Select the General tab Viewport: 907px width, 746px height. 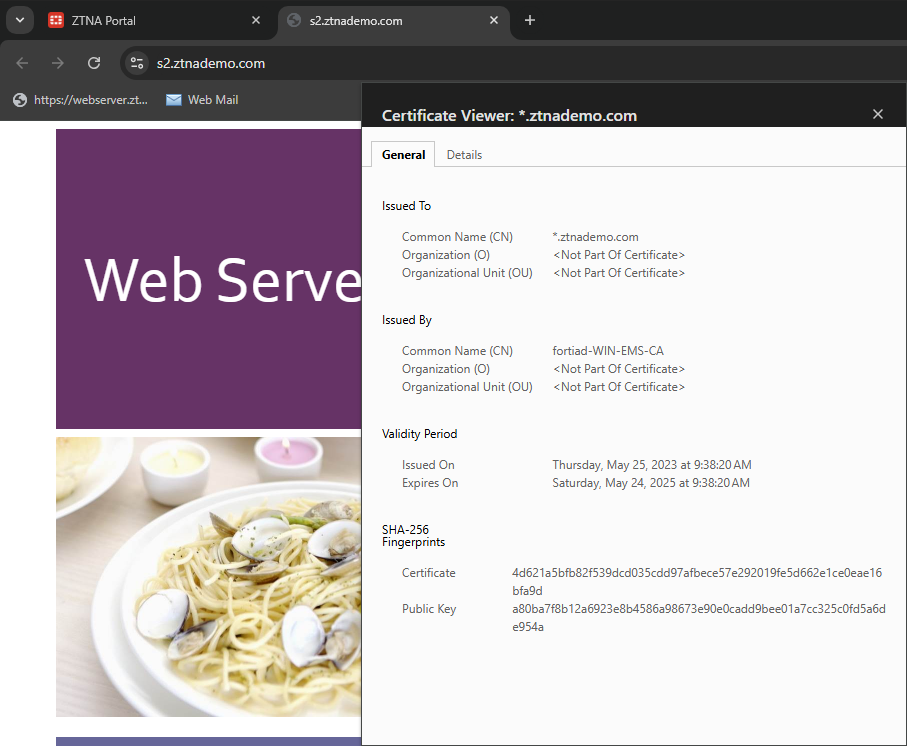click(x=403, y=154)
